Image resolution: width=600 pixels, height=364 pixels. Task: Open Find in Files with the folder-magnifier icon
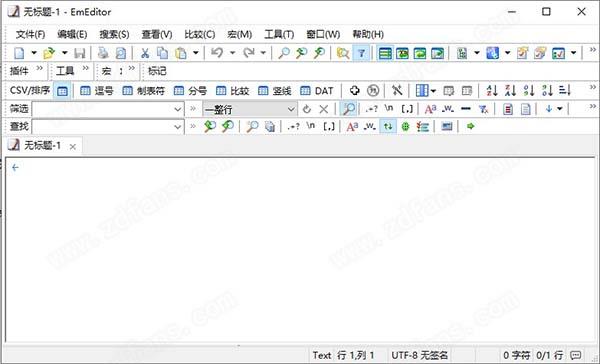pyautogui.click(x=342, y=53)
